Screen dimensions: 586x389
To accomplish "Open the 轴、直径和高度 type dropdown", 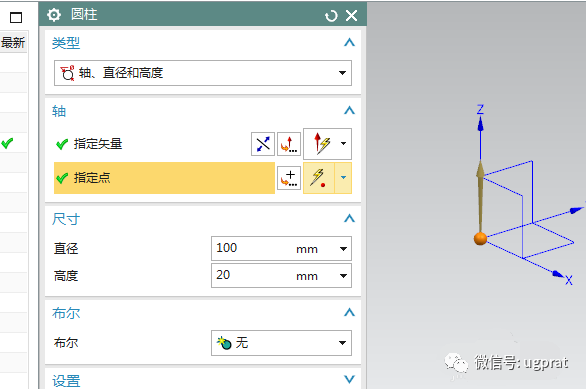I will (x=203, y=73).
